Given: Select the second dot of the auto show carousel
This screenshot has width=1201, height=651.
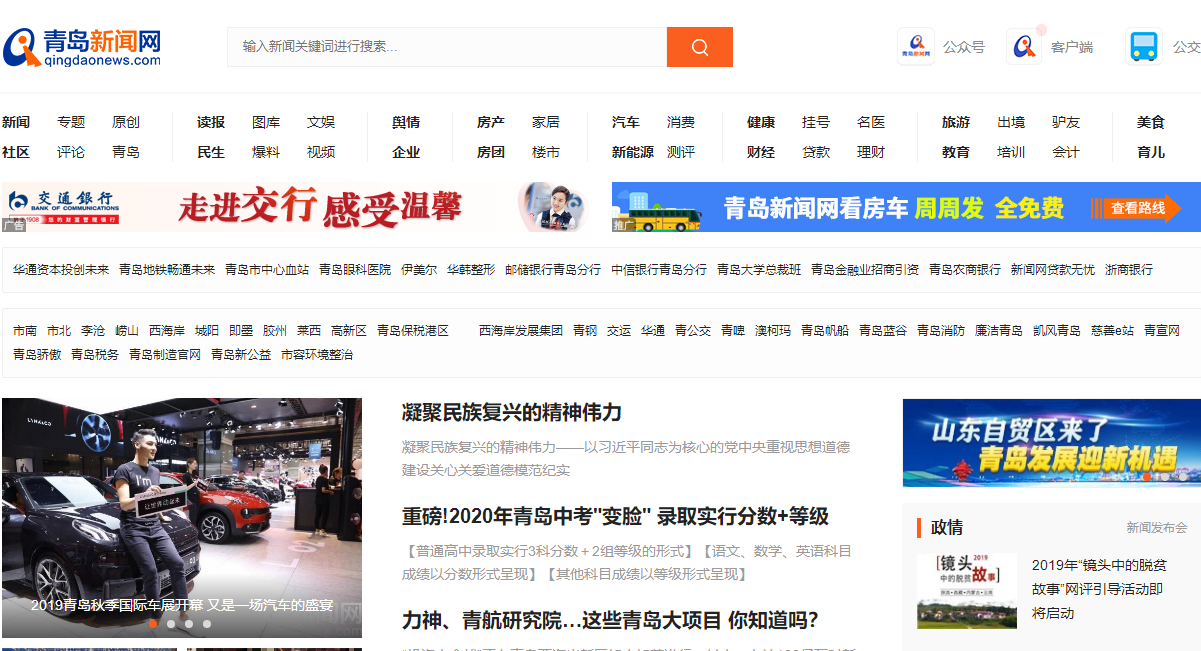Looking at the screenshot, I should (171, 624).
